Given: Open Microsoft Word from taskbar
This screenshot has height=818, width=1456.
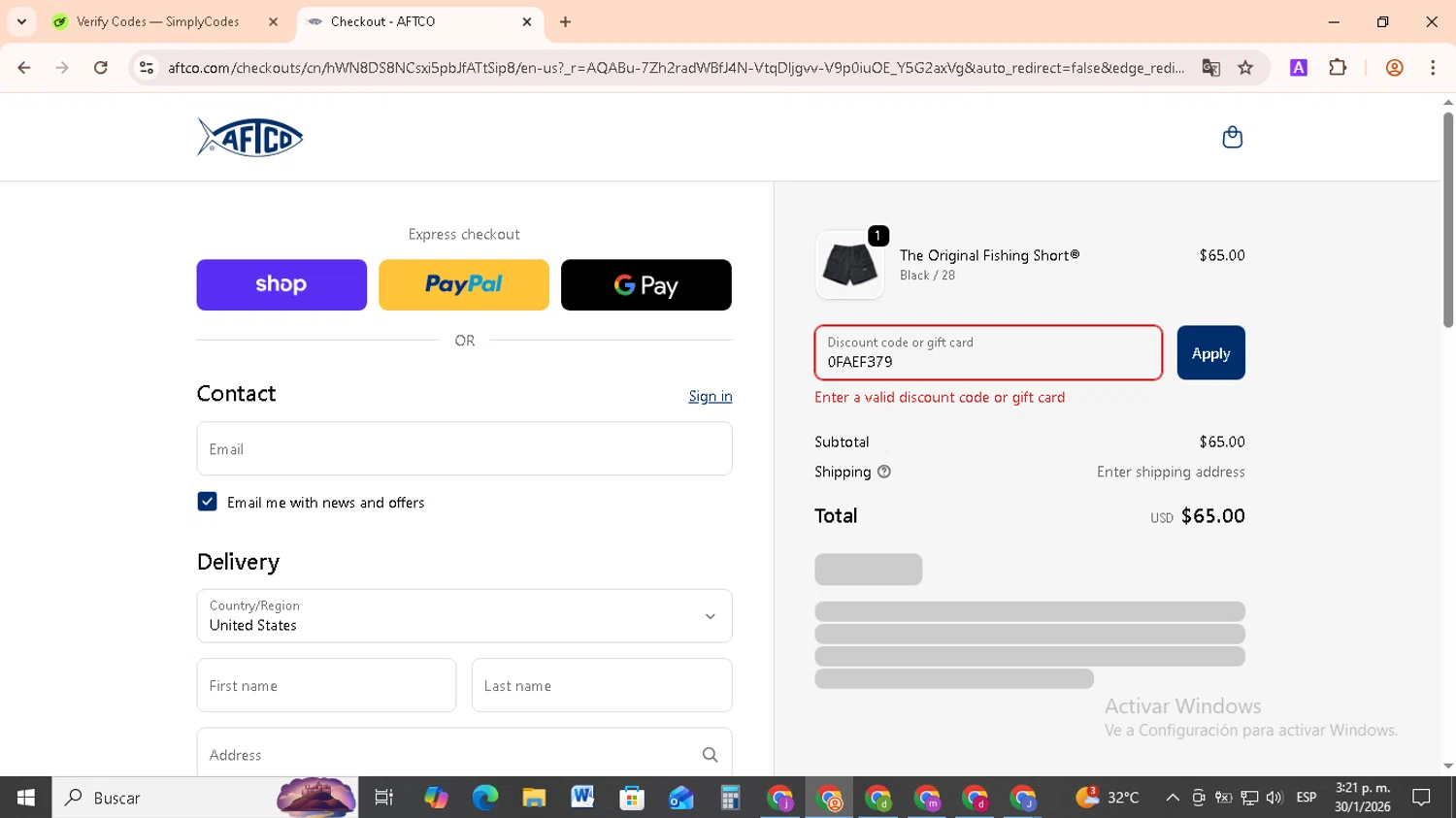Looking at the screenshot, I should (582, 798).
